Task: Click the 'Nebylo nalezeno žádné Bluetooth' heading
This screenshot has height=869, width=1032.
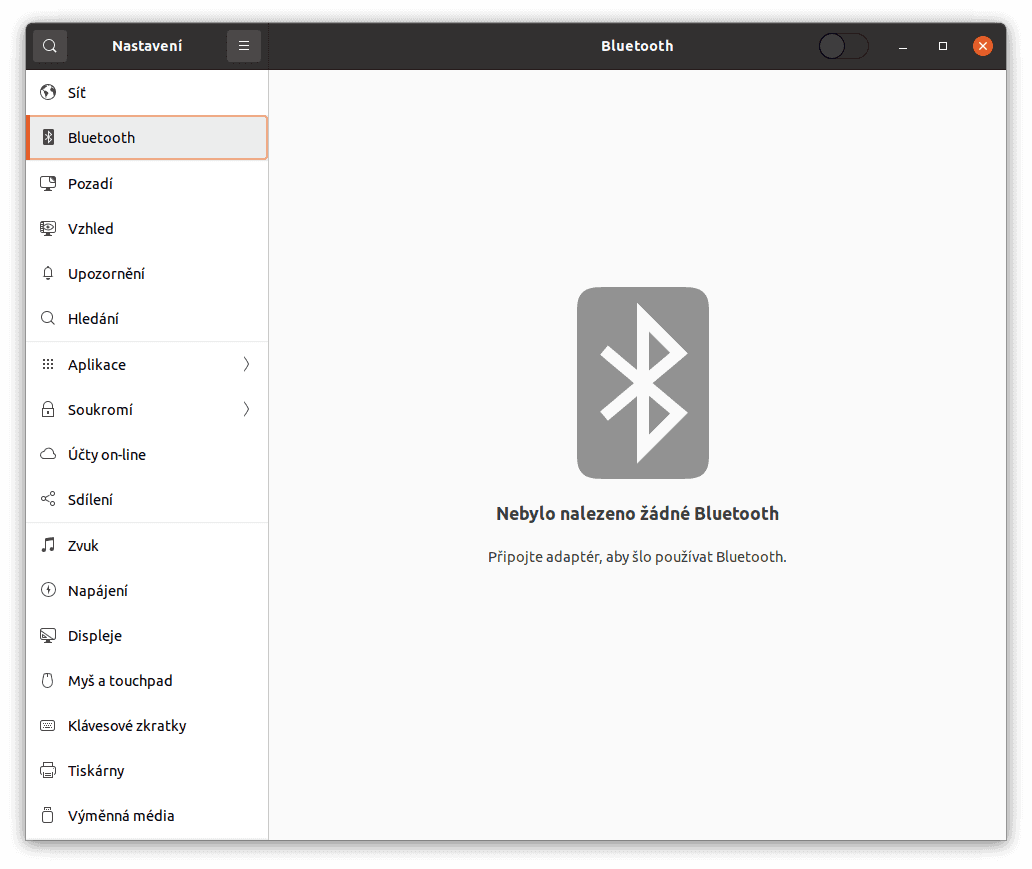Action: 637,514
